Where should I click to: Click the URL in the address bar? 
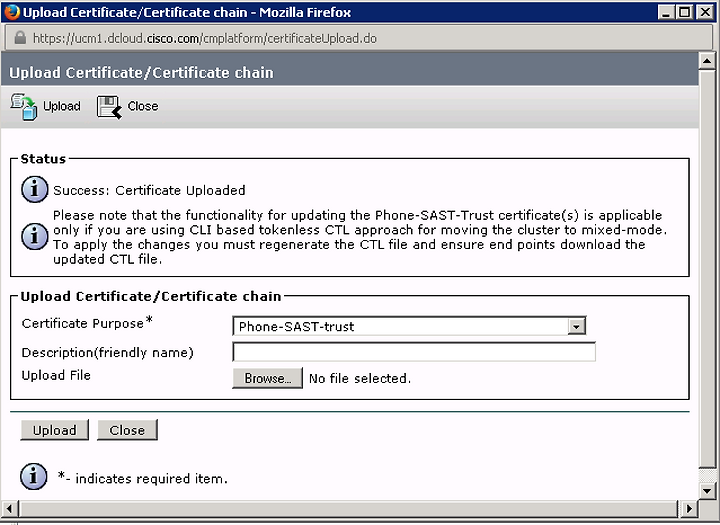coord(205,38)
